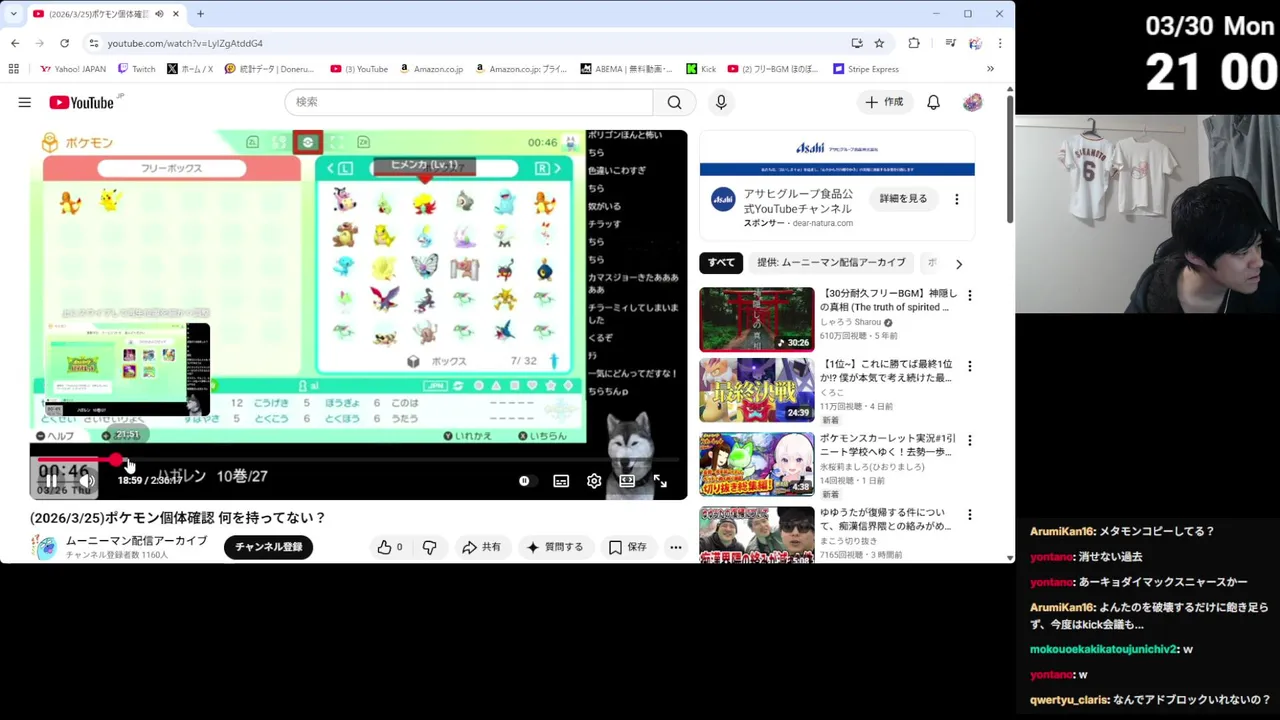The image size is (1280, 720).
Task: Toggle subtitles with the player captions button
Action: [x=561, y=481]
